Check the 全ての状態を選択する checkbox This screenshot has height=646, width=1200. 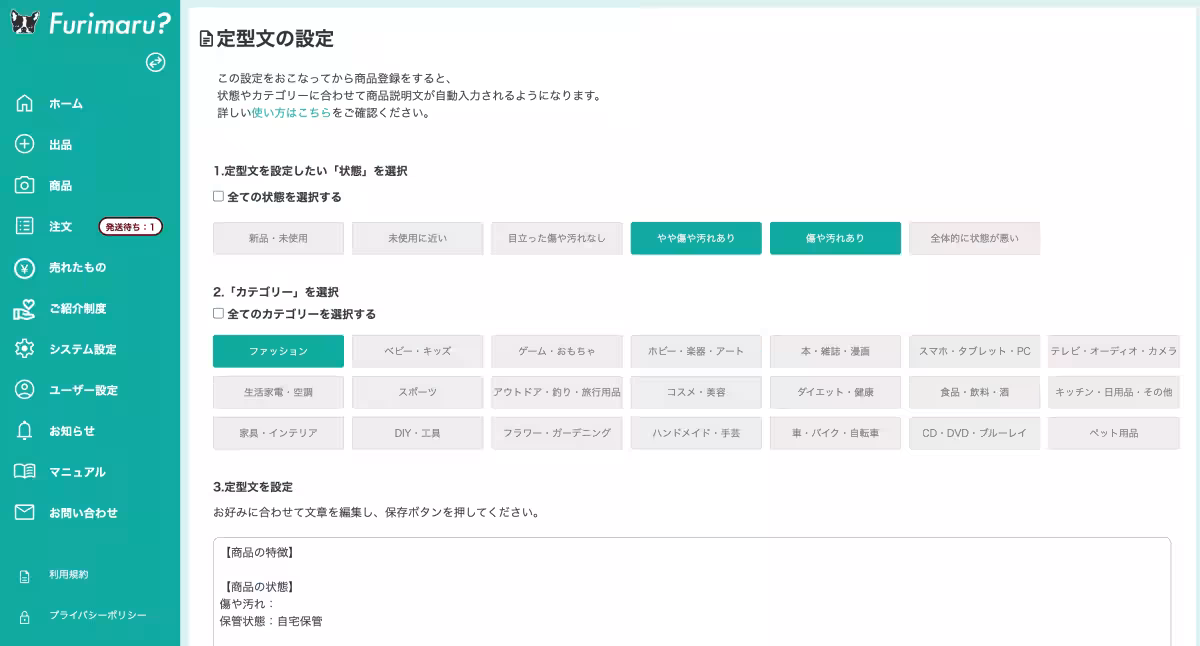(x=217, y=196)
